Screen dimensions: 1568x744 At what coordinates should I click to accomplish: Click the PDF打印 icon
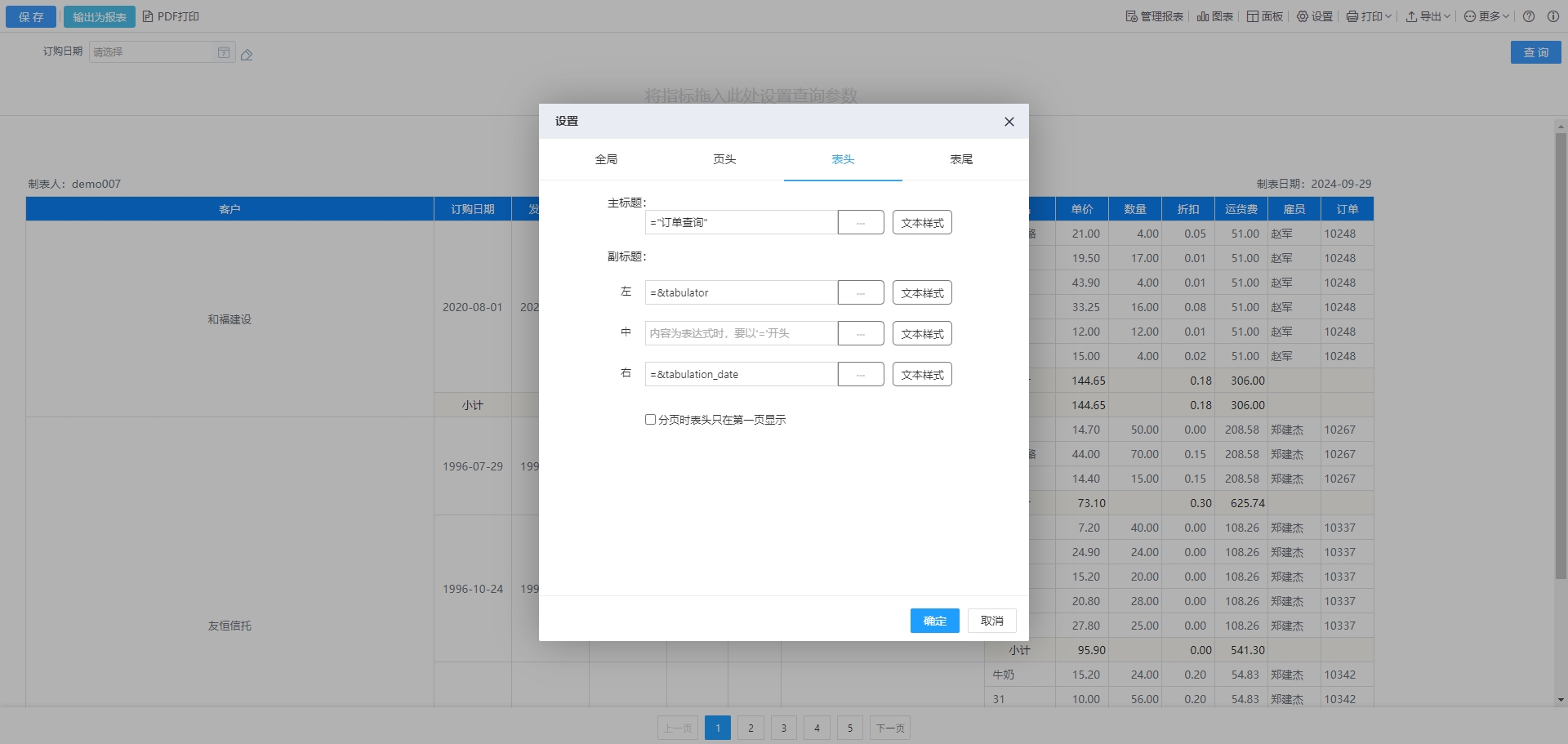coord(148,16)
